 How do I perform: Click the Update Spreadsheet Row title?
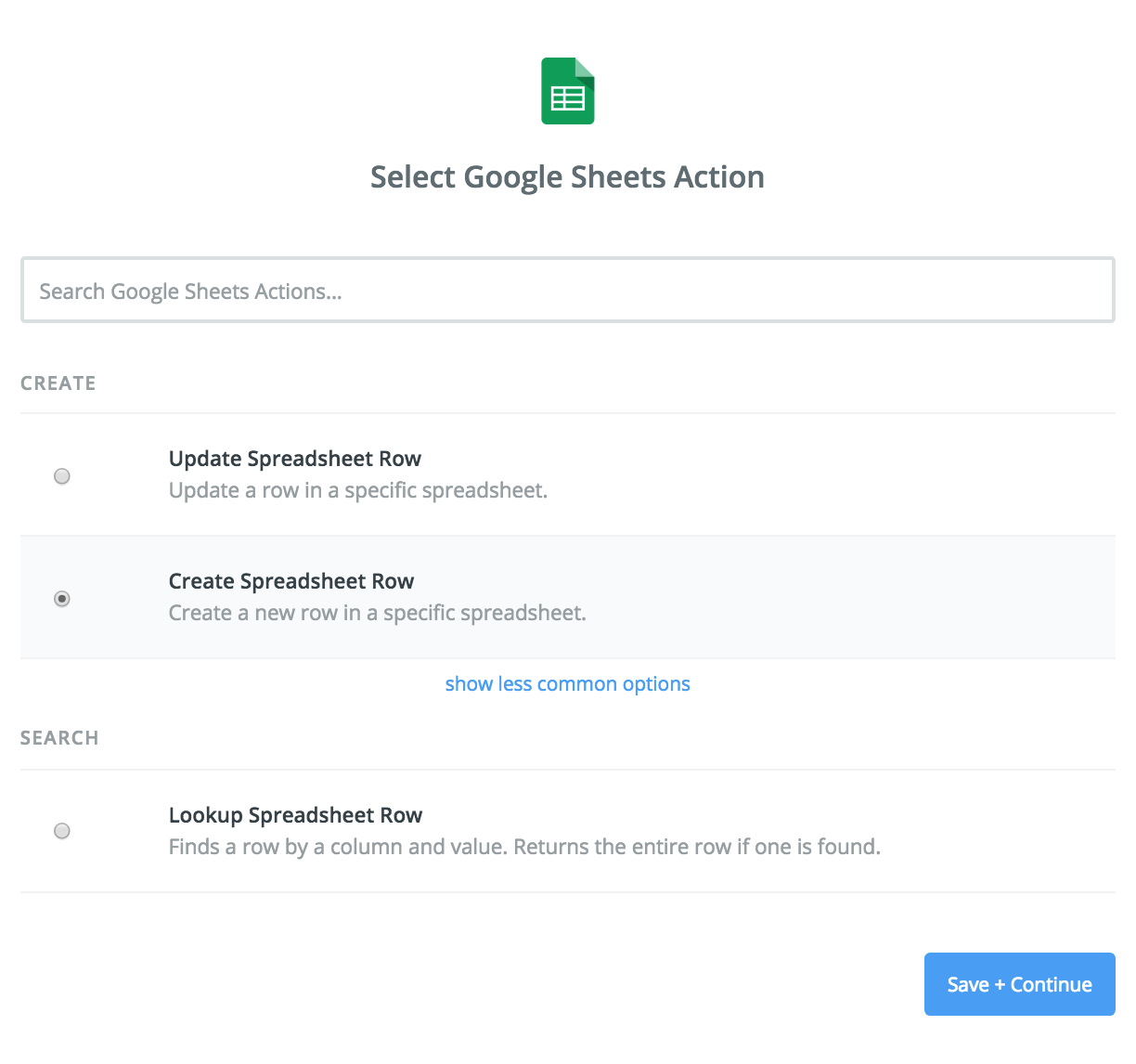click(295, 459)
